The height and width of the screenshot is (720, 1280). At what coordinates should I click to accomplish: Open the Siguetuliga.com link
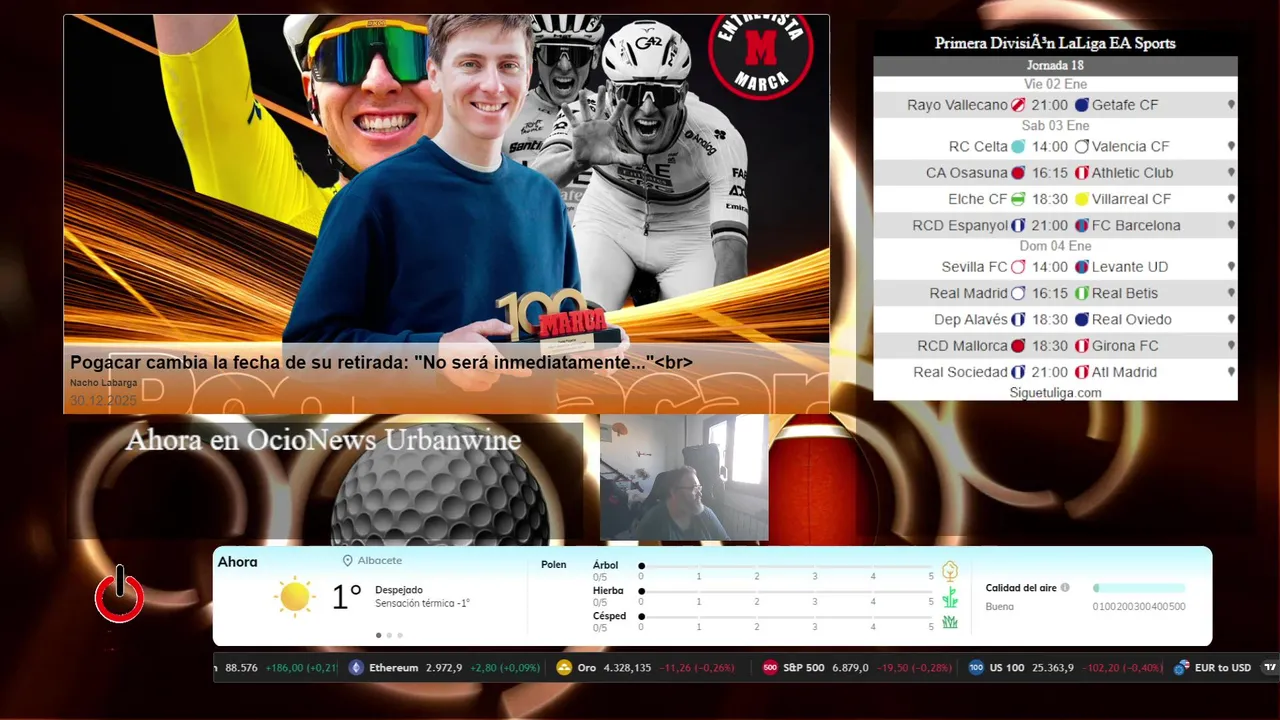1055,393
